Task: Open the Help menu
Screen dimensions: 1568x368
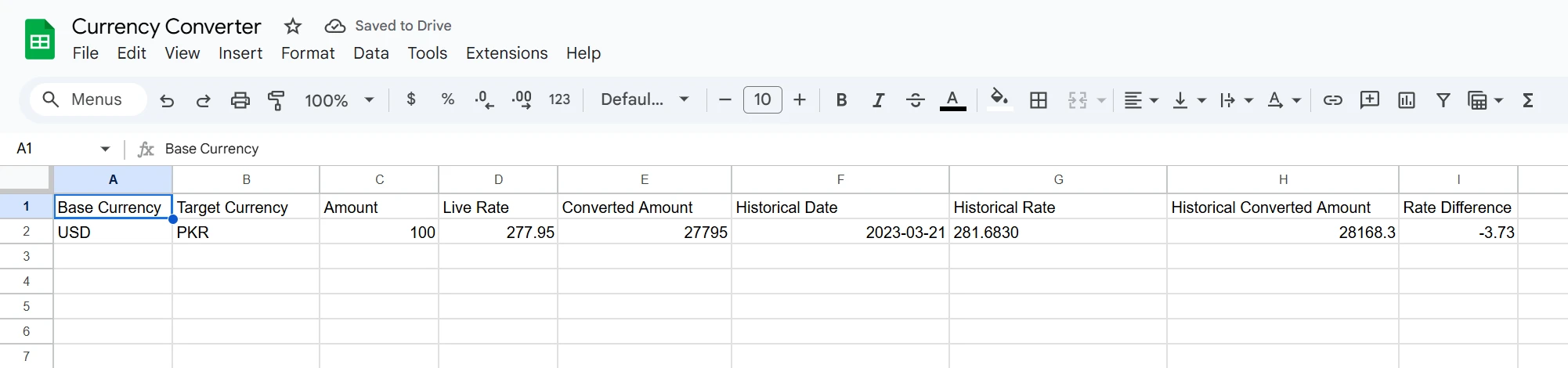Action: click(583, 53)
